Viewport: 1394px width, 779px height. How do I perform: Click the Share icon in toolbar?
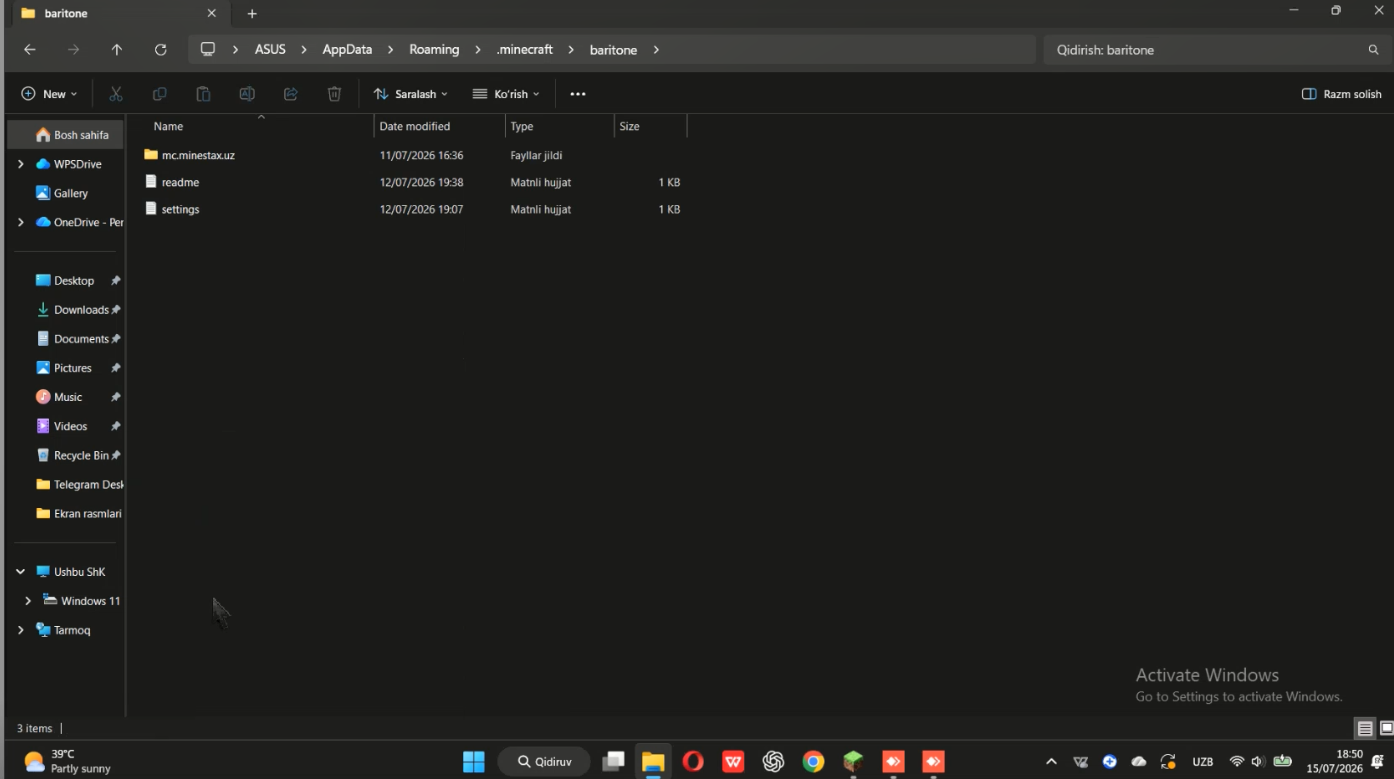coord(291,94)
